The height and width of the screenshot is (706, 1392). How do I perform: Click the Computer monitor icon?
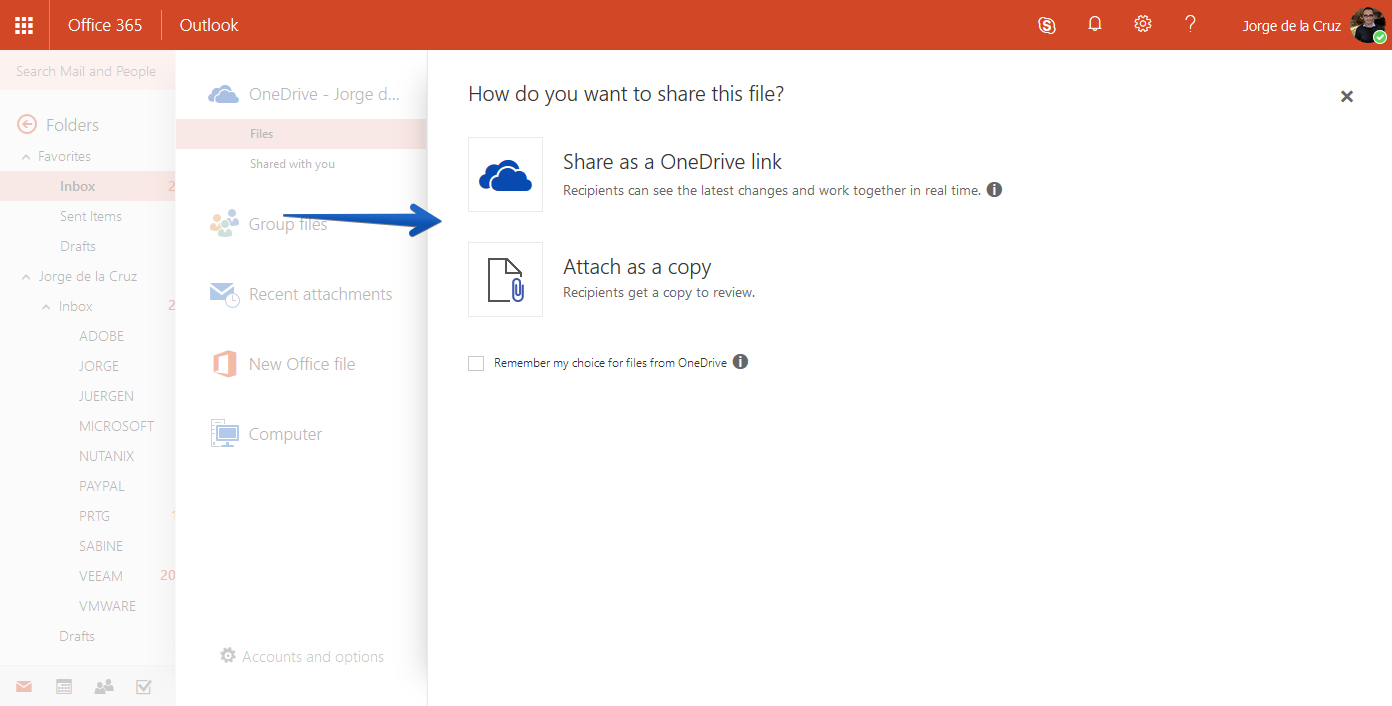[x=224, y=434]
